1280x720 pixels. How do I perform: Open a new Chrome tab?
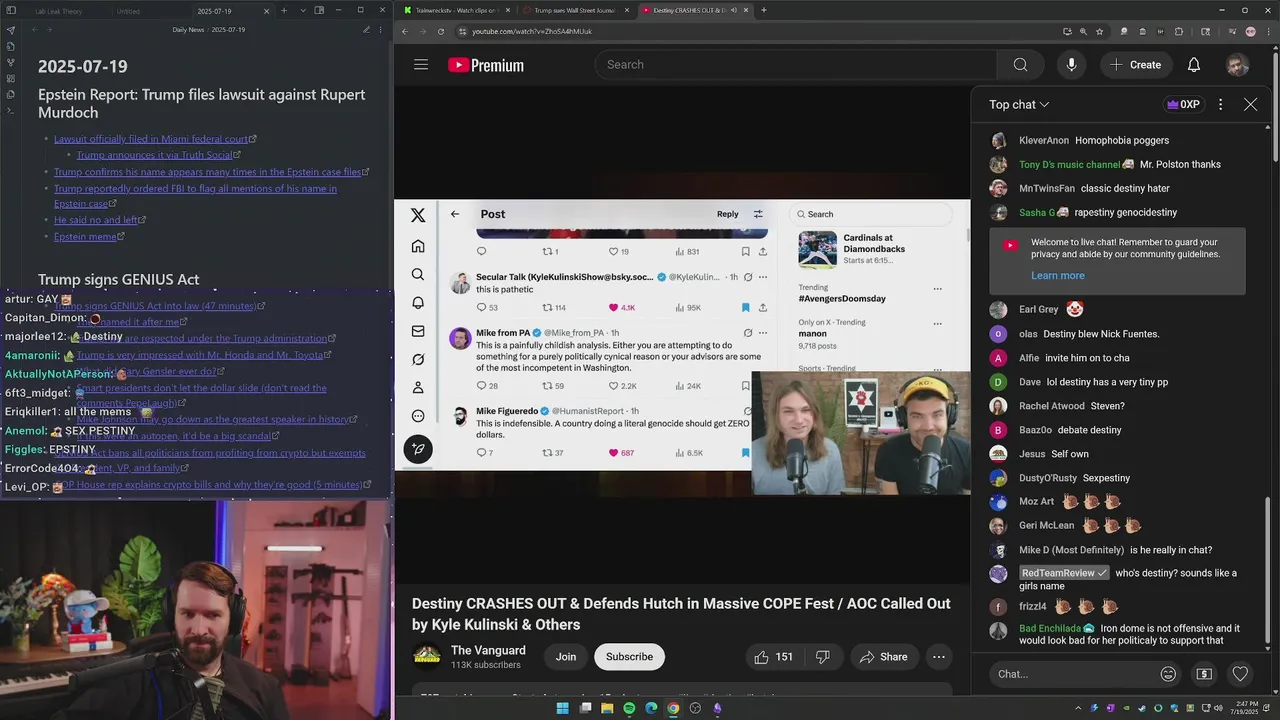click(764, 10)
